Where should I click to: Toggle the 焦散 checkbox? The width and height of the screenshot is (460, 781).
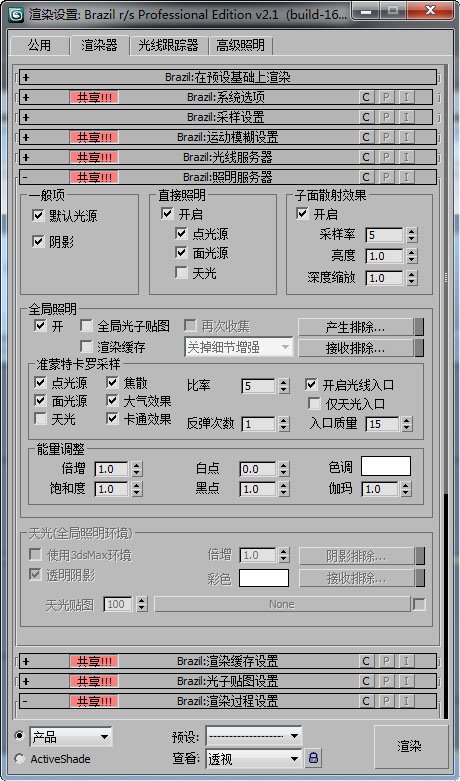[x=112, y=383]
